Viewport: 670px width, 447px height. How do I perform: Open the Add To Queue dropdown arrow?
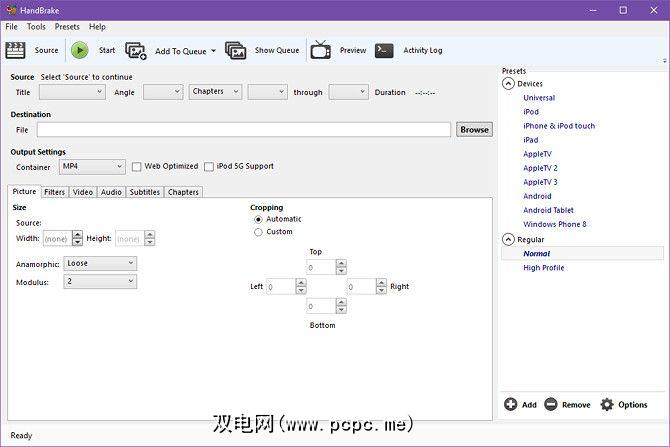pos(214,51)
